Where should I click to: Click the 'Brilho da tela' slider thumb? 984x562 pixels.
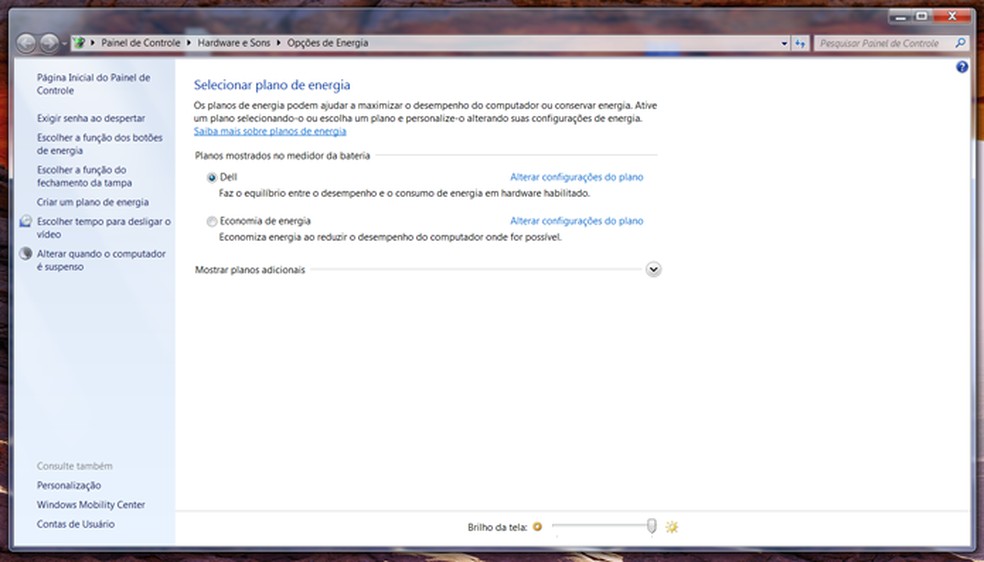click(x=651, y=526)
